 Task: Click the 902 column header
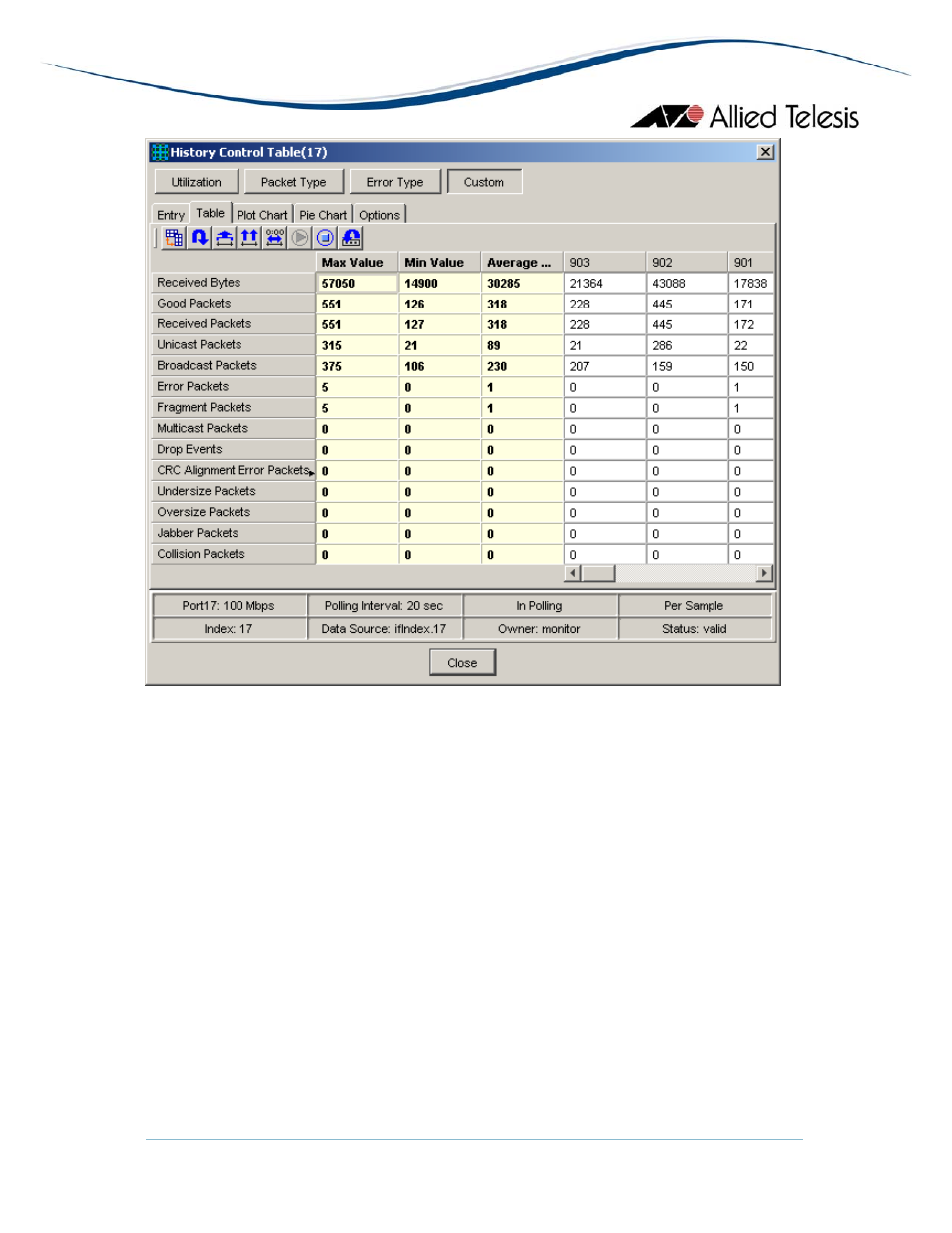(688, 263)
